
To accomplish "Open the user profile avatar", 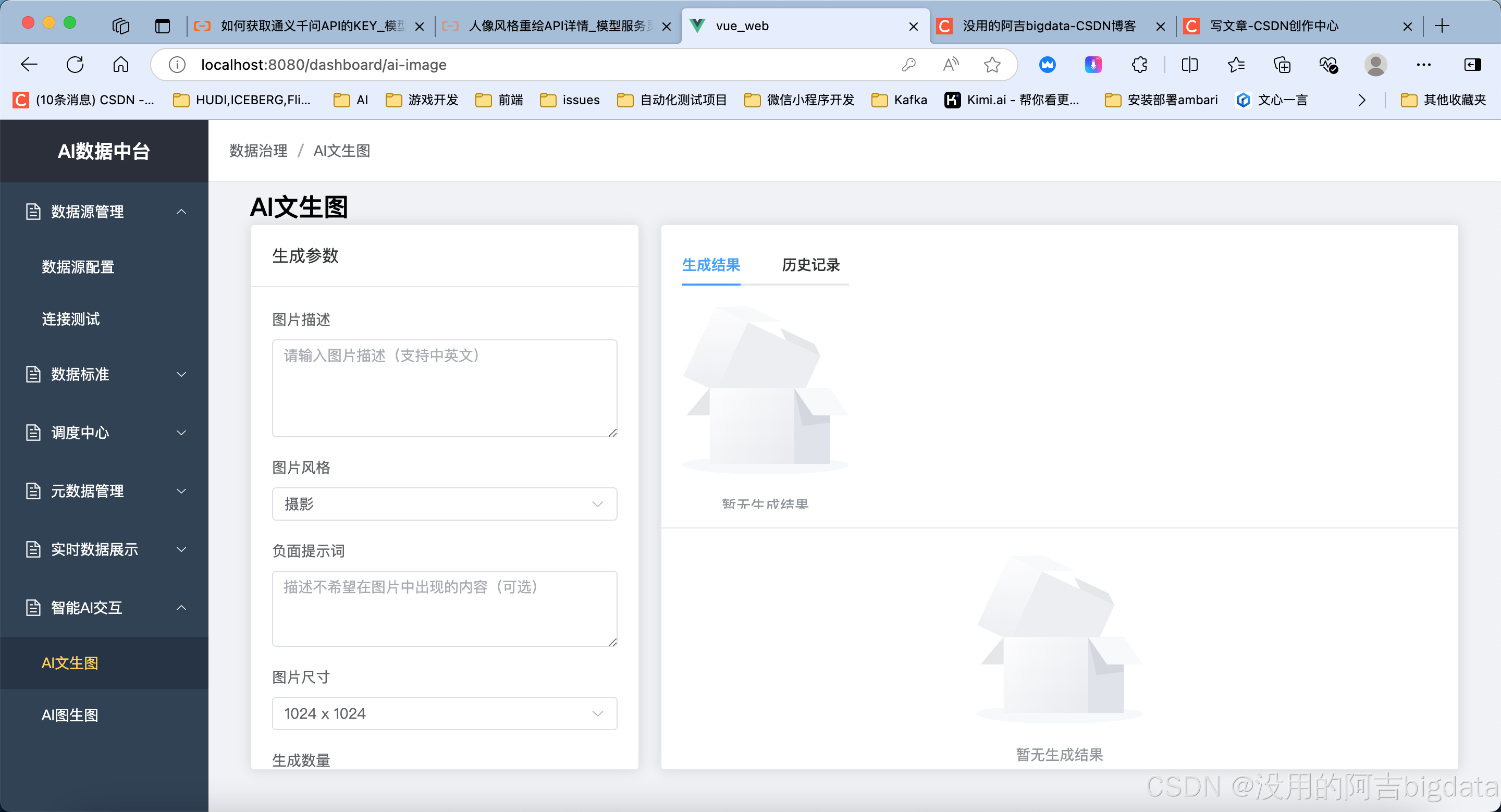I will tap(1375, 65).
